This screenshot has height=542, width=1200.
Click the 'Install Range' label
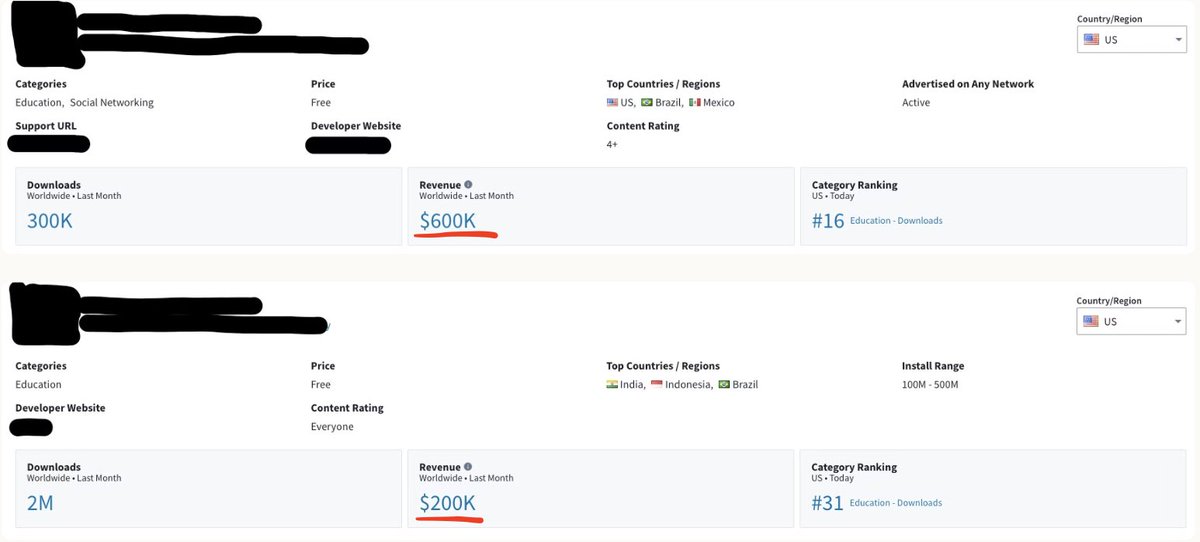933,366
